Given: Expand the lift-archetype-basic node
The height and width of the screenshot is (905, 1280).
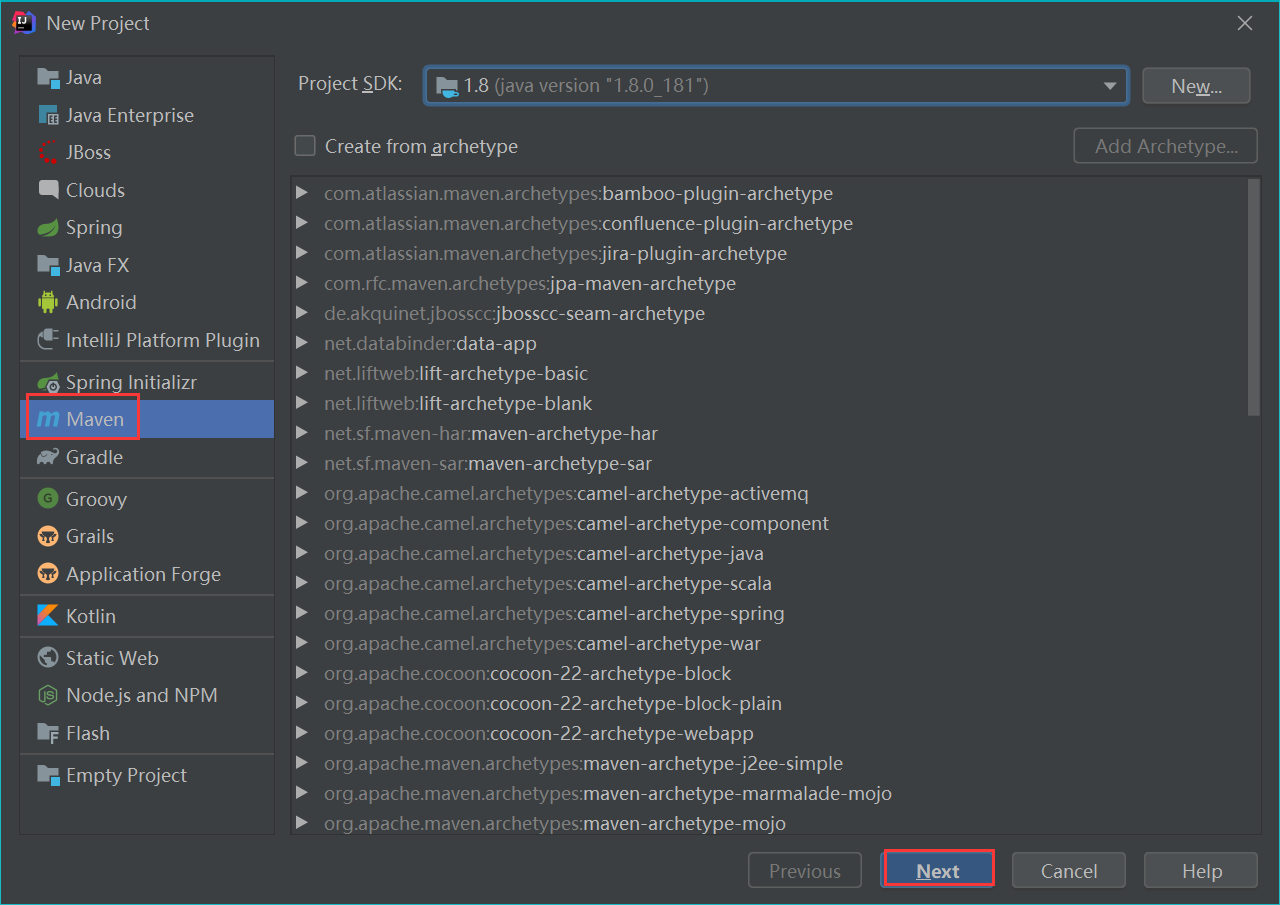Looking at the screenshot, I should click(302, 373).
